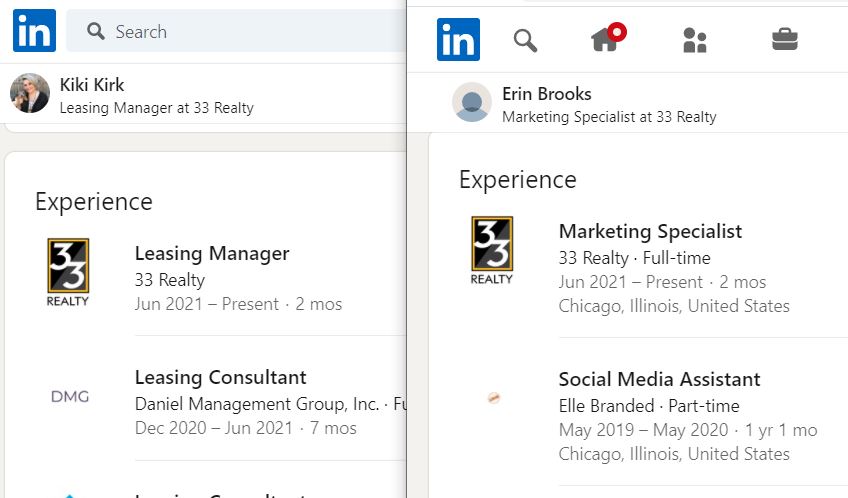Open Erin Brooks' profile avatar
The height and width of the screenshot is (498, 848).
(x=472, y=102)
